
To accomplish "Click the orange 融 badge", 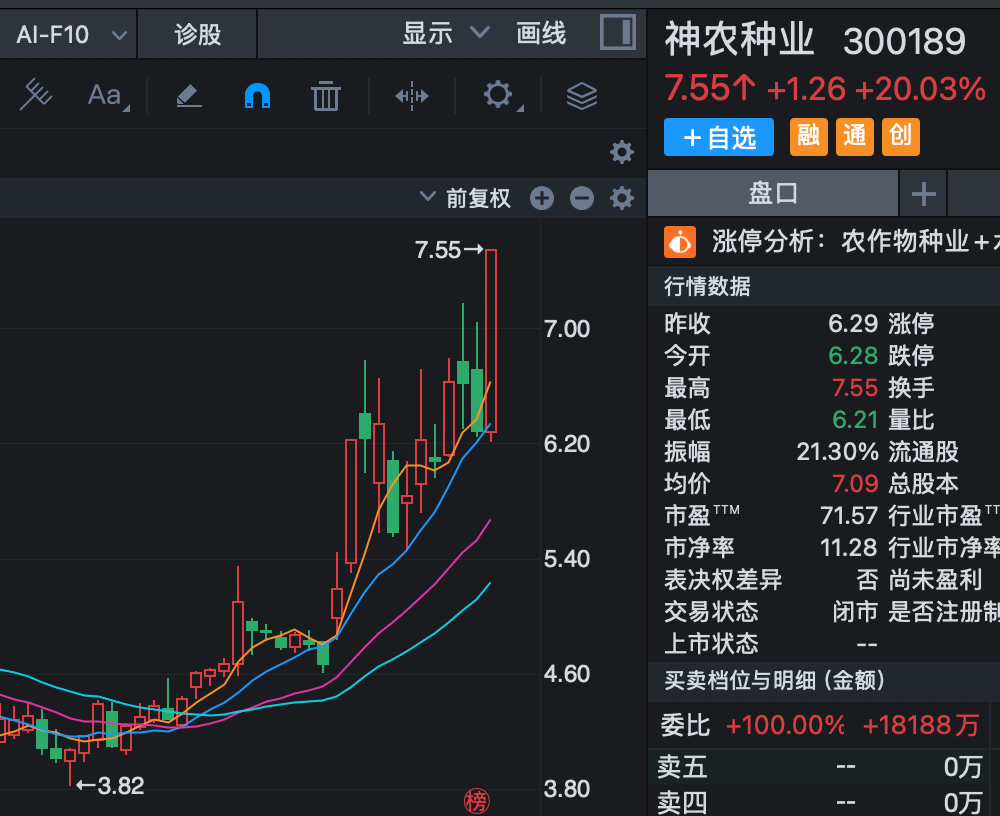I will click(809, 137).
